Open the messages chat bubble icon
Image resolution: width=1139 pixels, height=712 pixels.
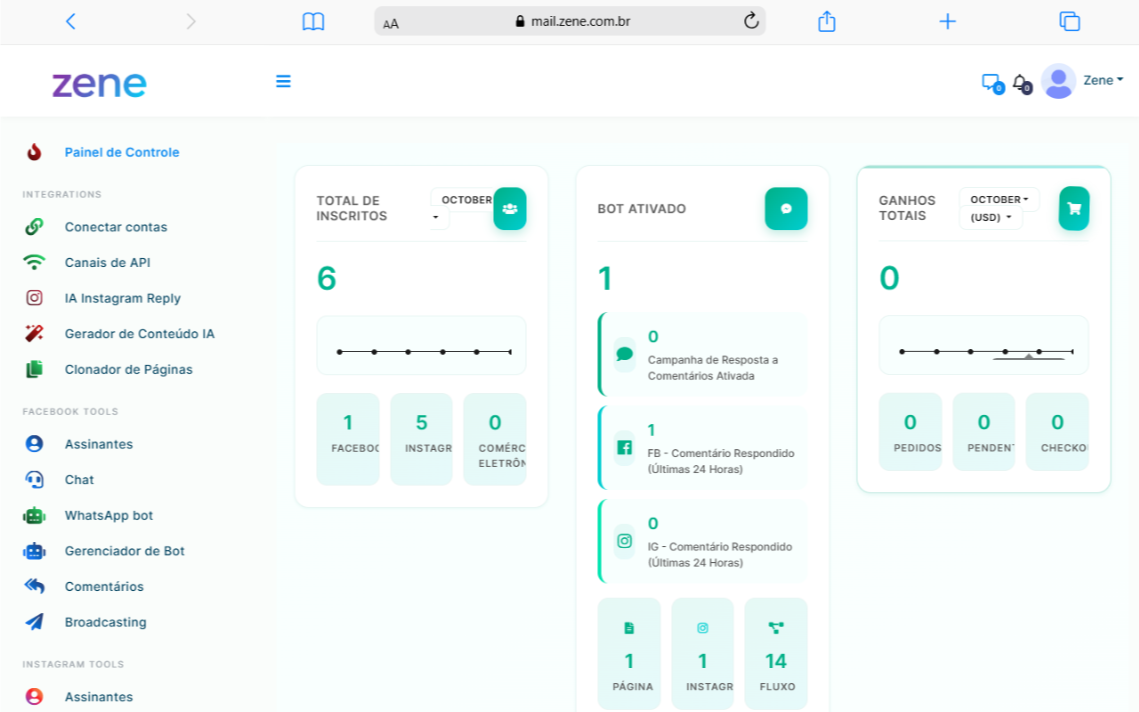(x=990, y=82)
